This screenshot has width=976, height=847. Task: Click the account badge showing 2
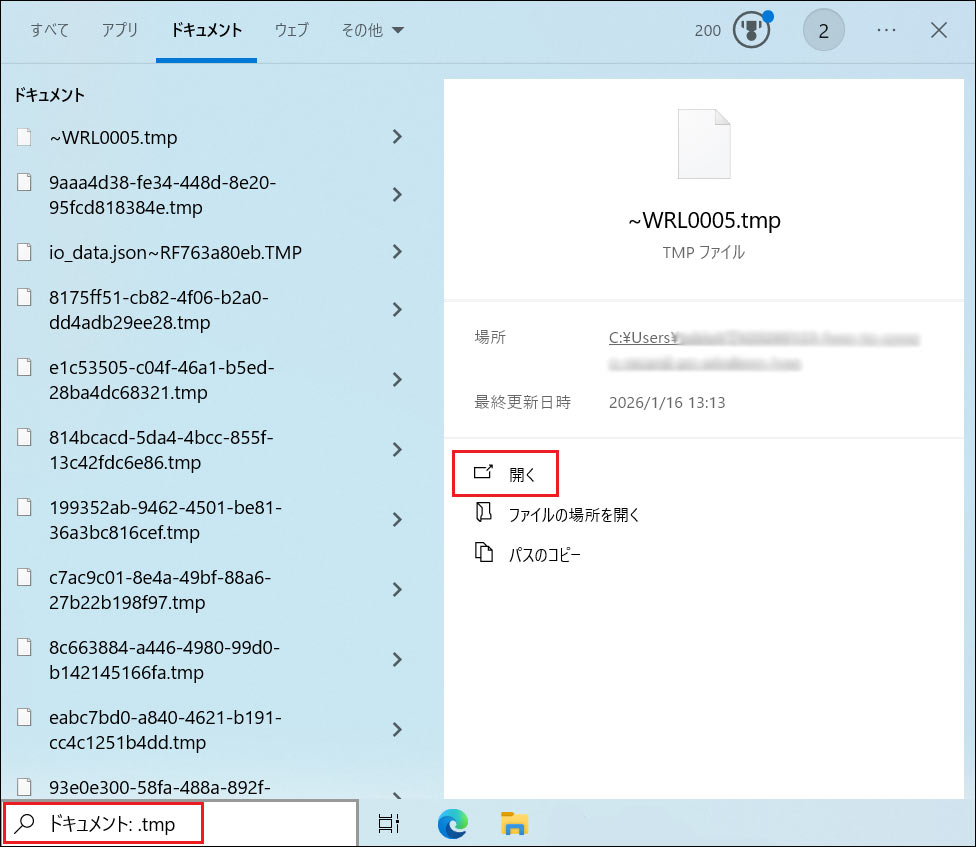tap(824, 30)
